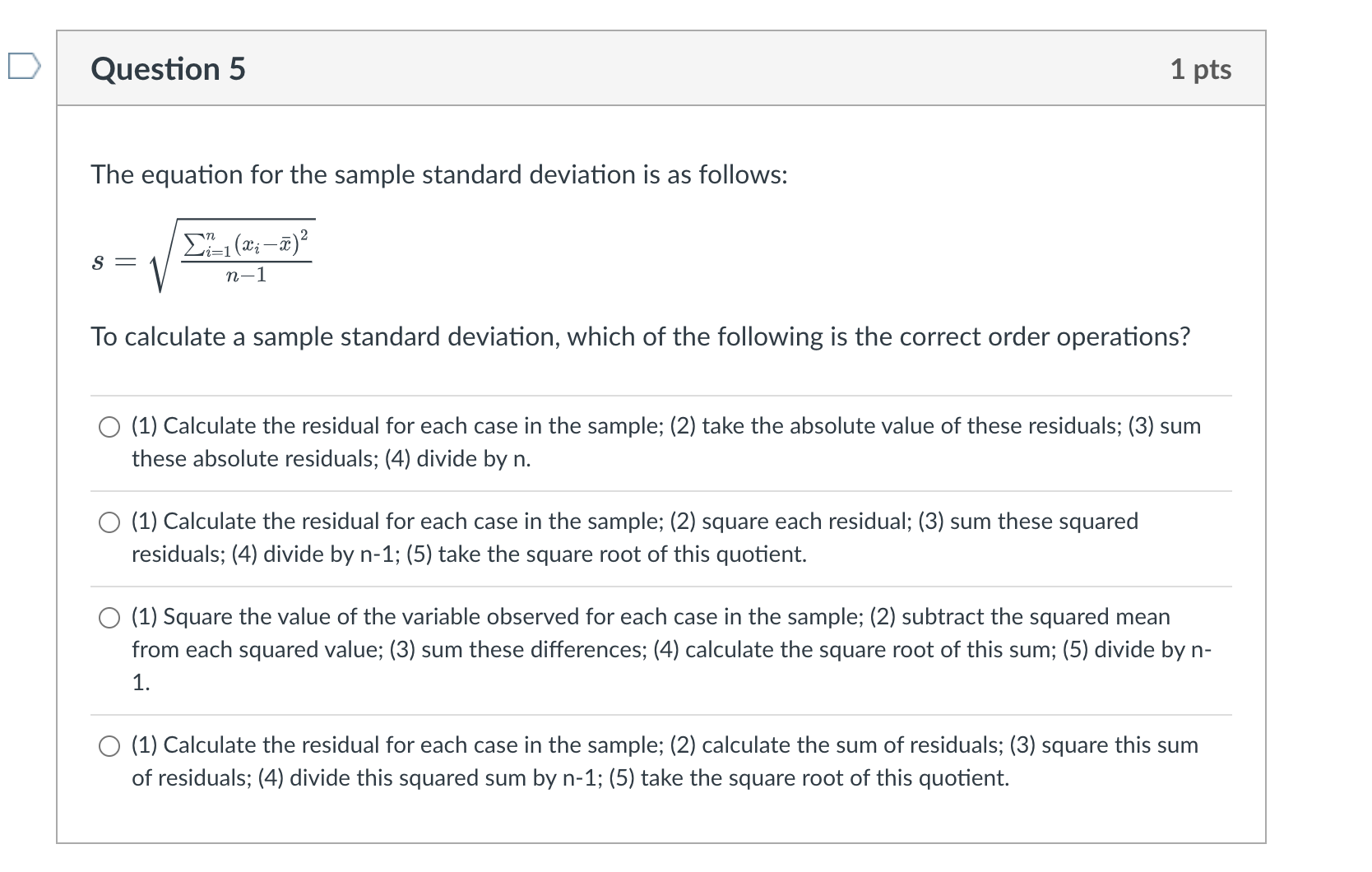This screenshot has height=872, width=1372.
Task: Select the first answer about absolute residuals
Action: [x=109, y=427]
